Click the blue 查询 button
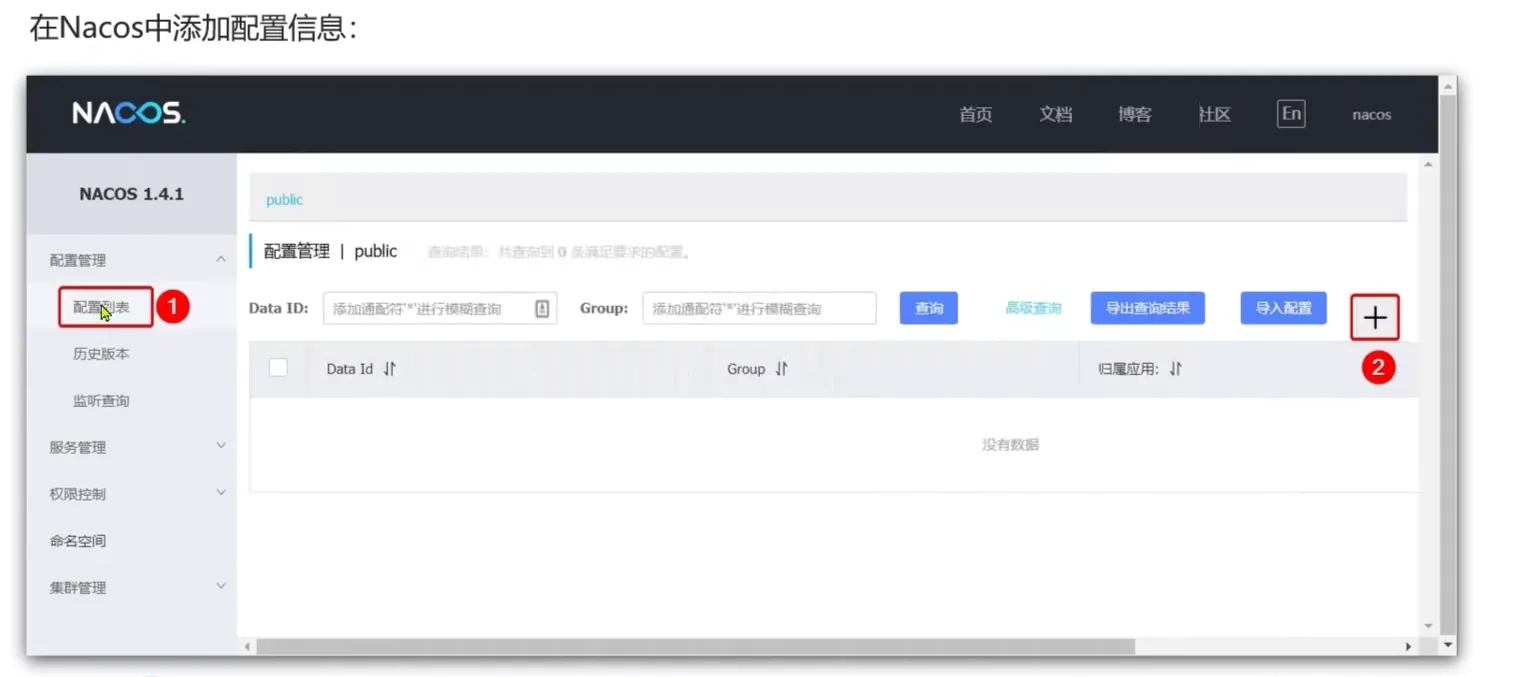 coord(928,309)
